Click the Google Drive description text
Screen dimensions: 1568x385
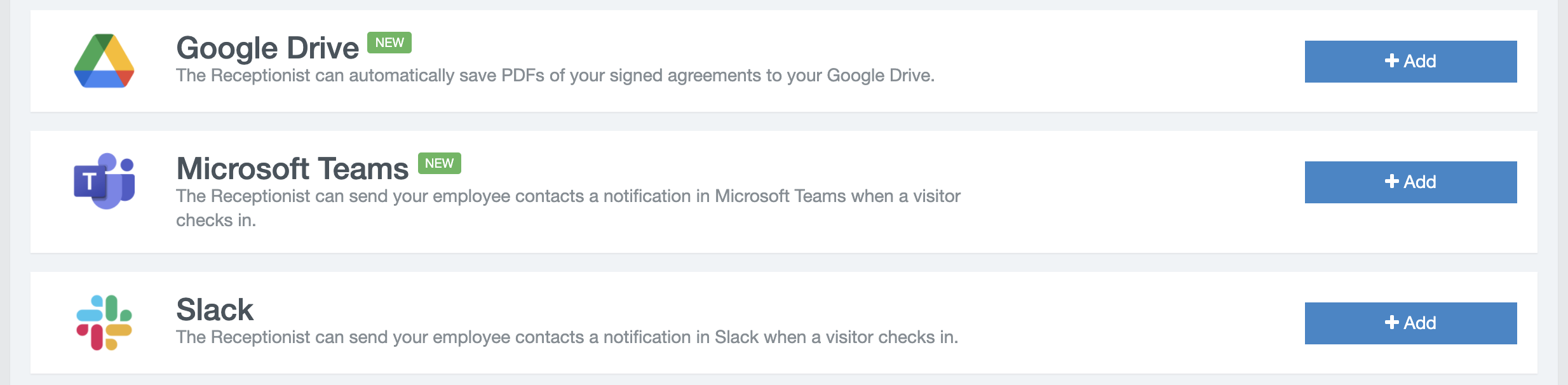click(555, 76)
